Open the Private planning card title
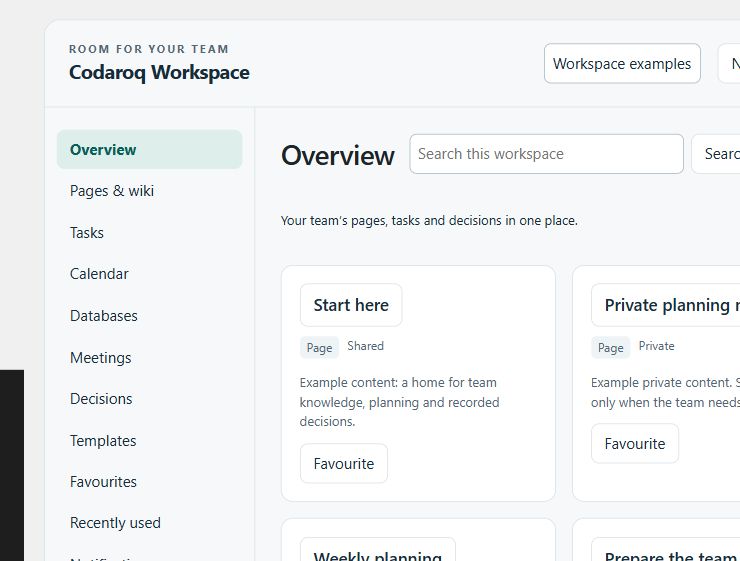Viewport: 740px width, 561px height. click(x=665, y=305)
